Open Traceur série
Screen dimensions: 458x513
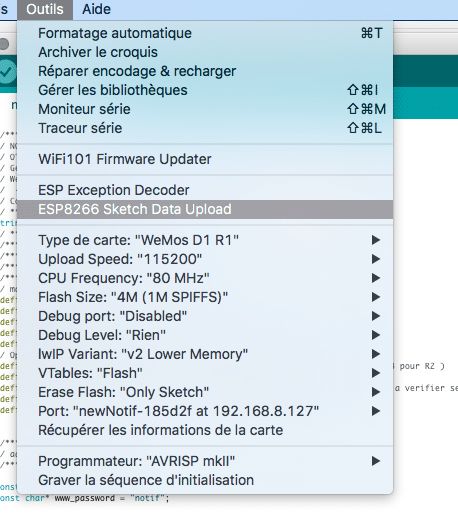coord(205,128)
